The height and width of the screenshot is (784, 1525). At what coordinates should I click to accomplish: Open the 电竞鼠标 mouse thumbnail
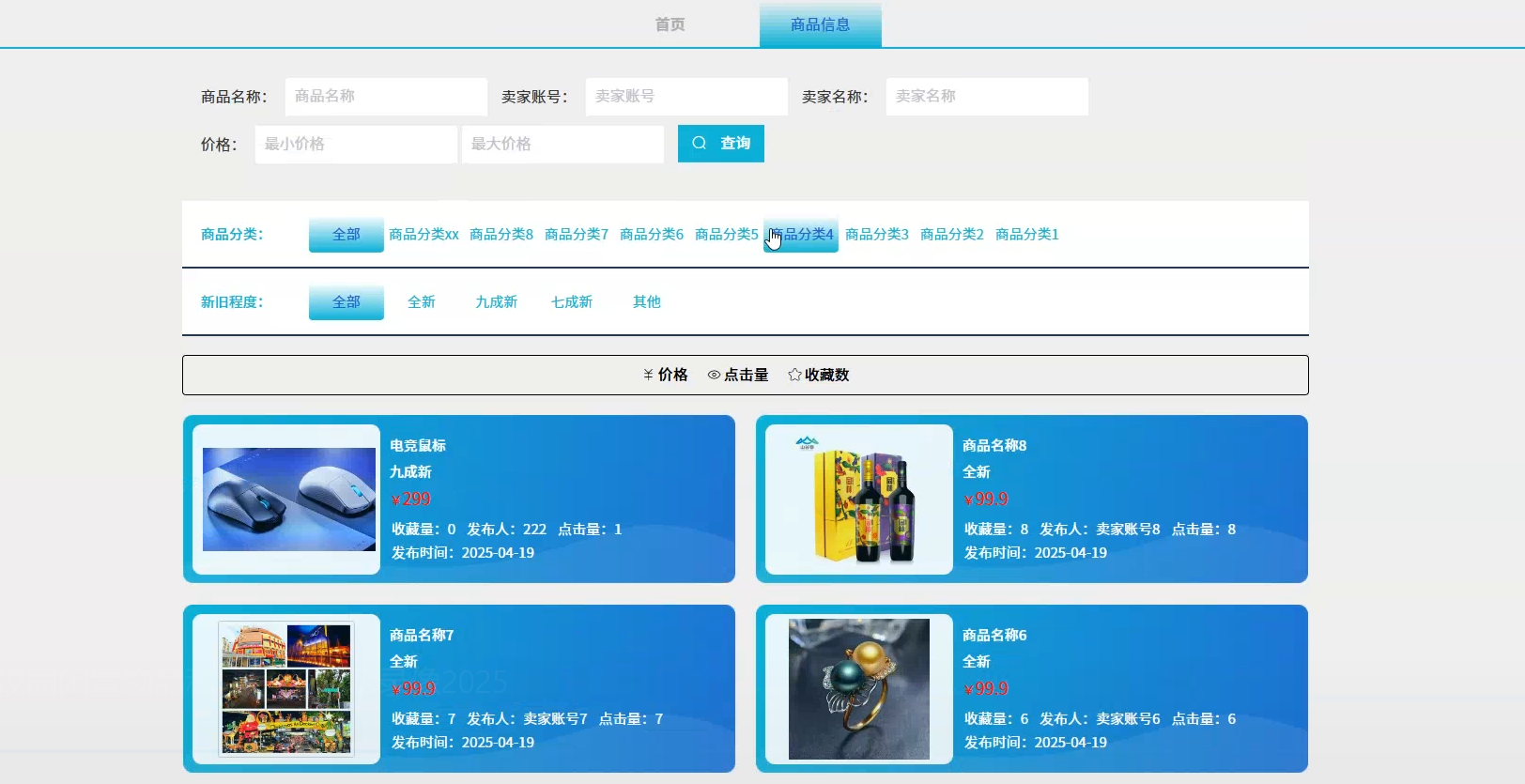287,500
